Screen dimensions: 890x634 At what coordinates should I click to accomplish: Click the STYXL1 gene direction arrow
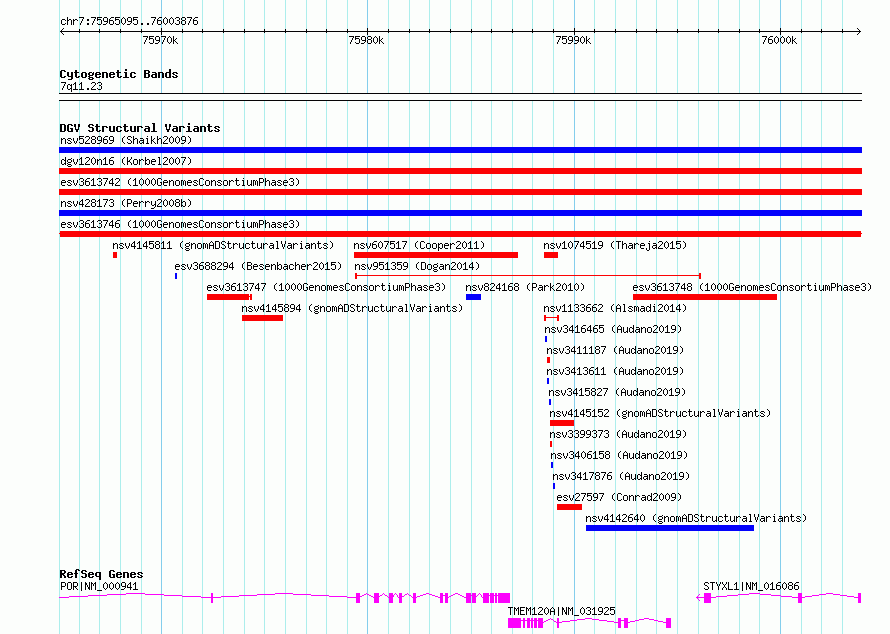point(699,598)
